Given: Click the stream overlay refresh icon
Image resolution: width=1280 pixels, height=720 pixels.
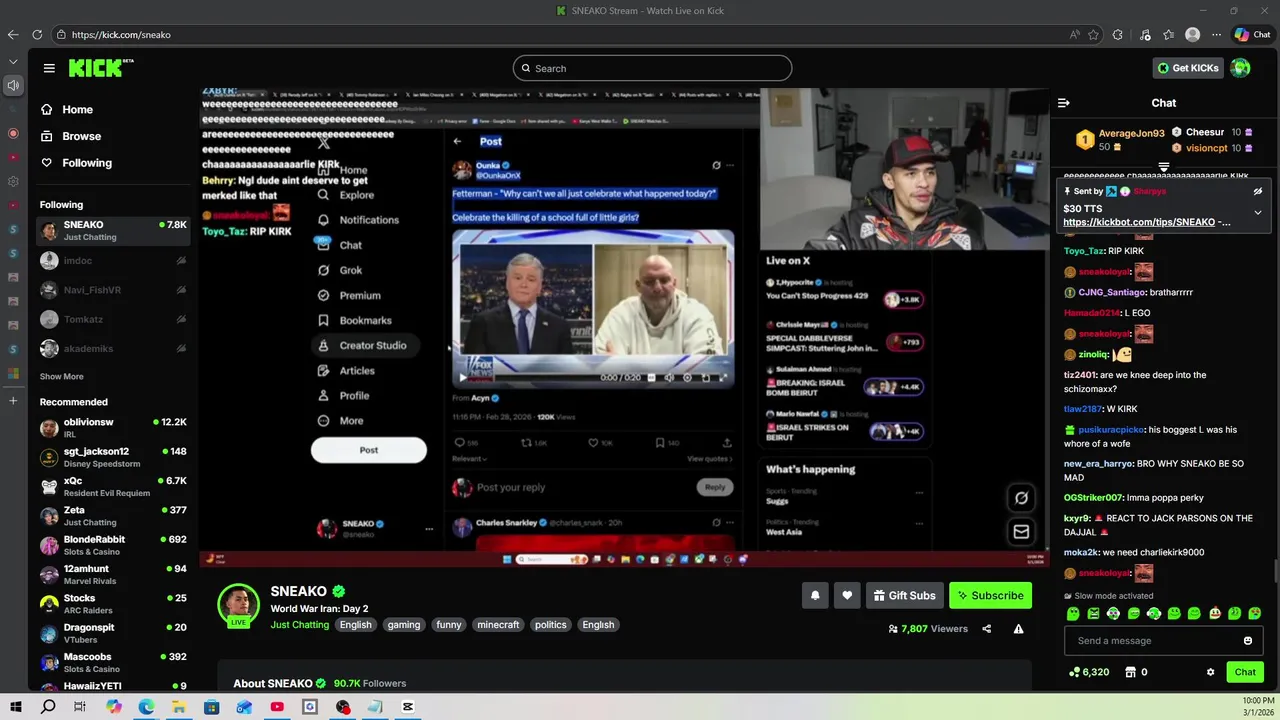Looking at the screenshot, I should (1021, 498).
